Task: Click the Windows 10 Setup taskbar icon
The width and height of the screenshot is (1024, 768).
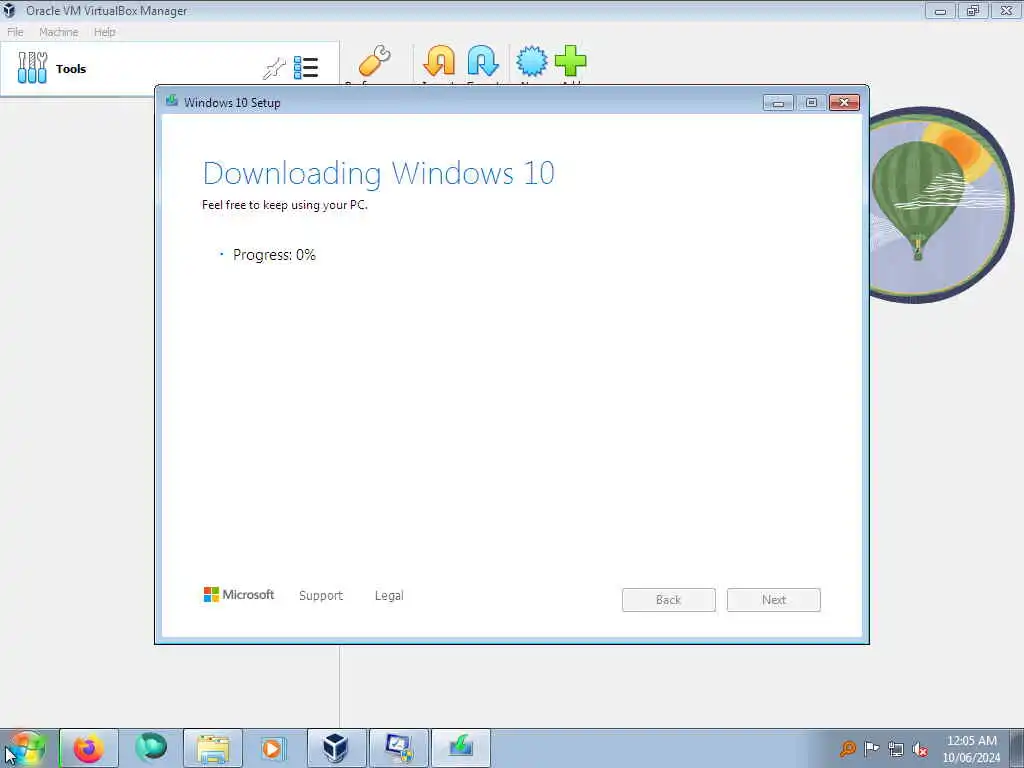Action: pos(460,748)
